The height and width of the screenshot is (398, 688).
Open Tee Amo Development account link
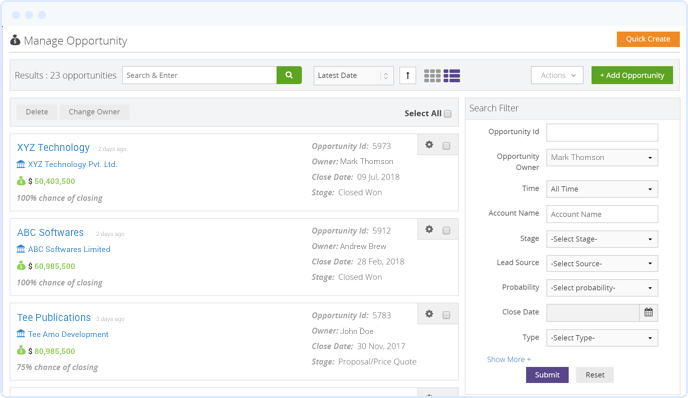[68, 334]
